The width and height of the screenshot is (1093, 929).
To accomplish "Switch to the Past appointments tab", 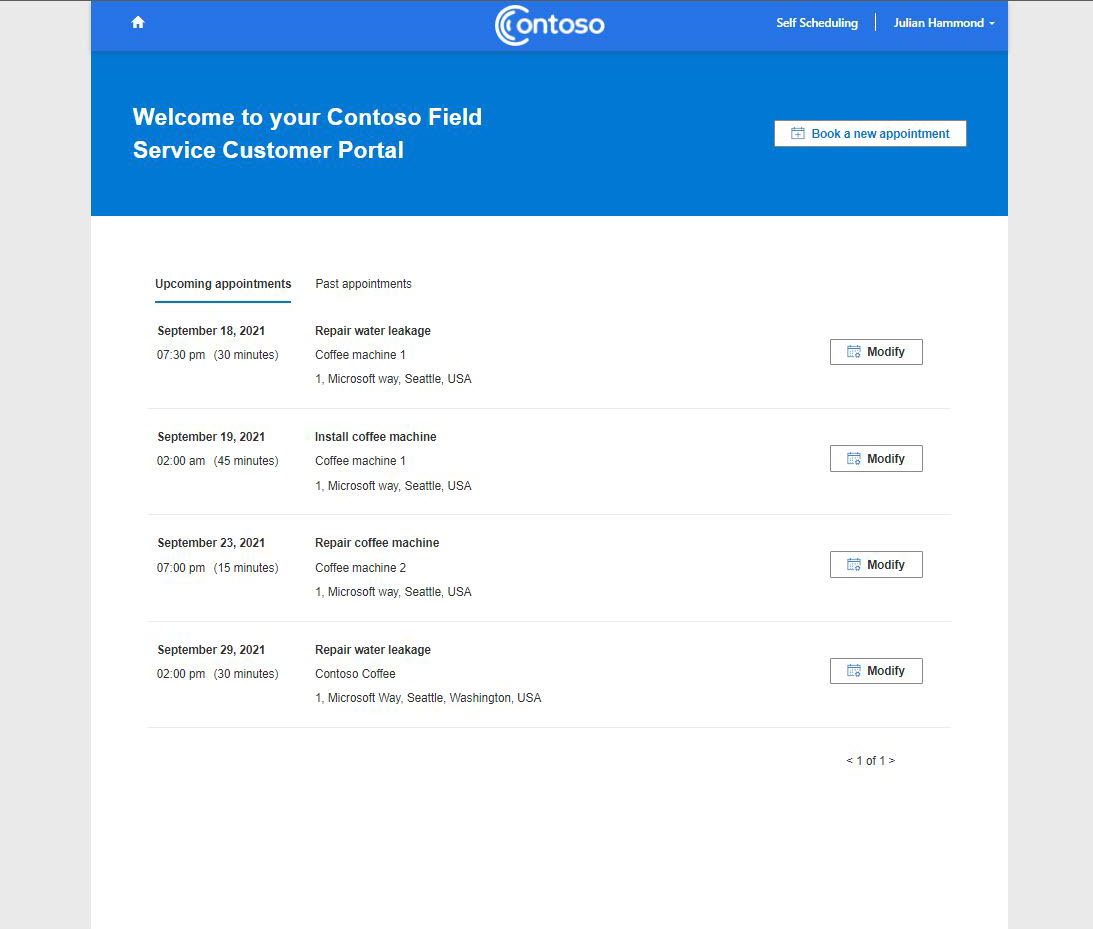I will pyautogui.click(x=363, y=284).
